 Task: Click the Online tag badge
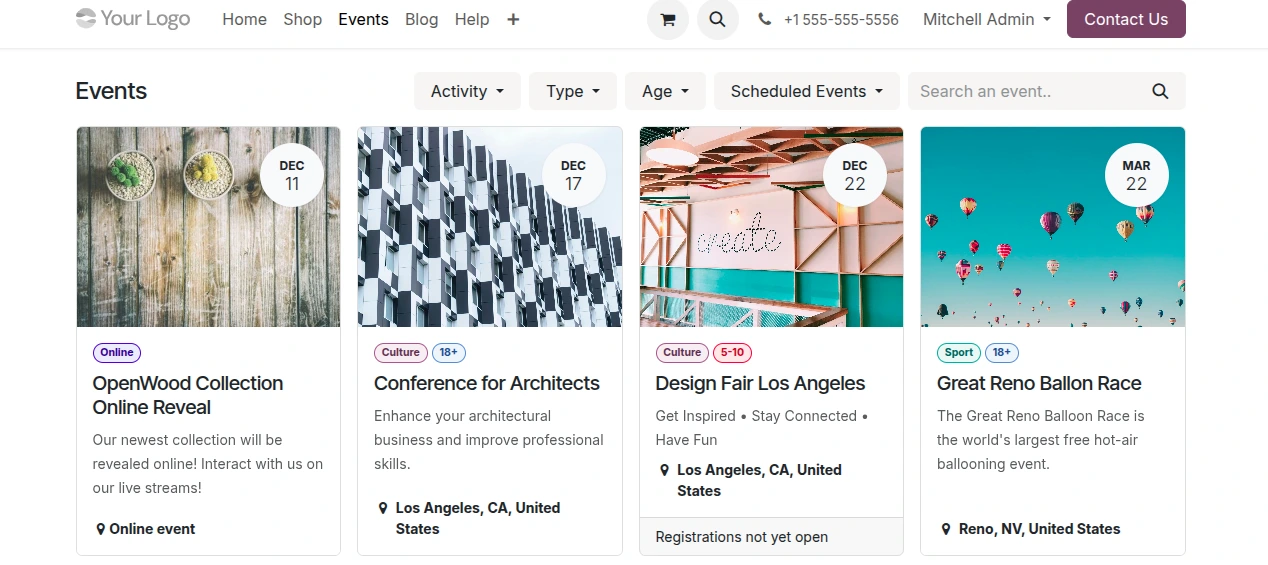pos(117,352)
